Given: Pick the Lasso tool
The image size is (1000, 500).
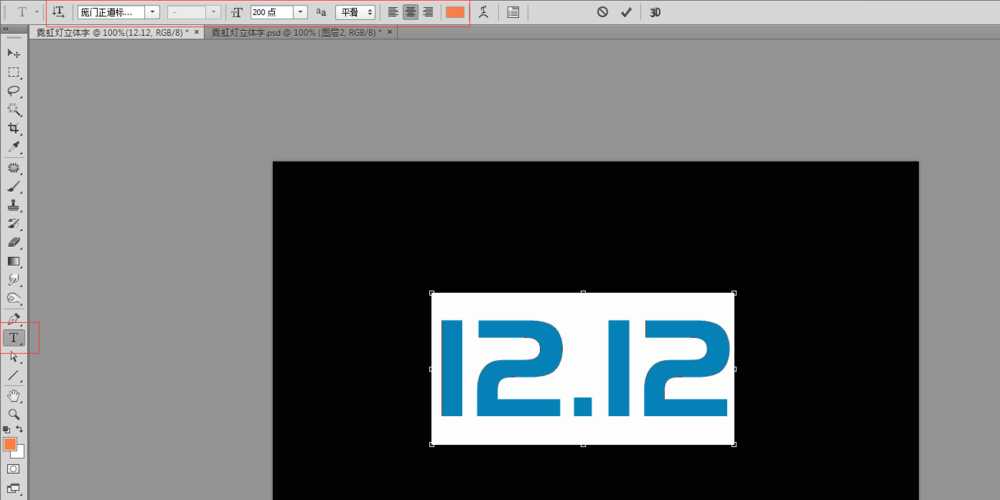Looking at the screenshot, I should coord(14,90).
